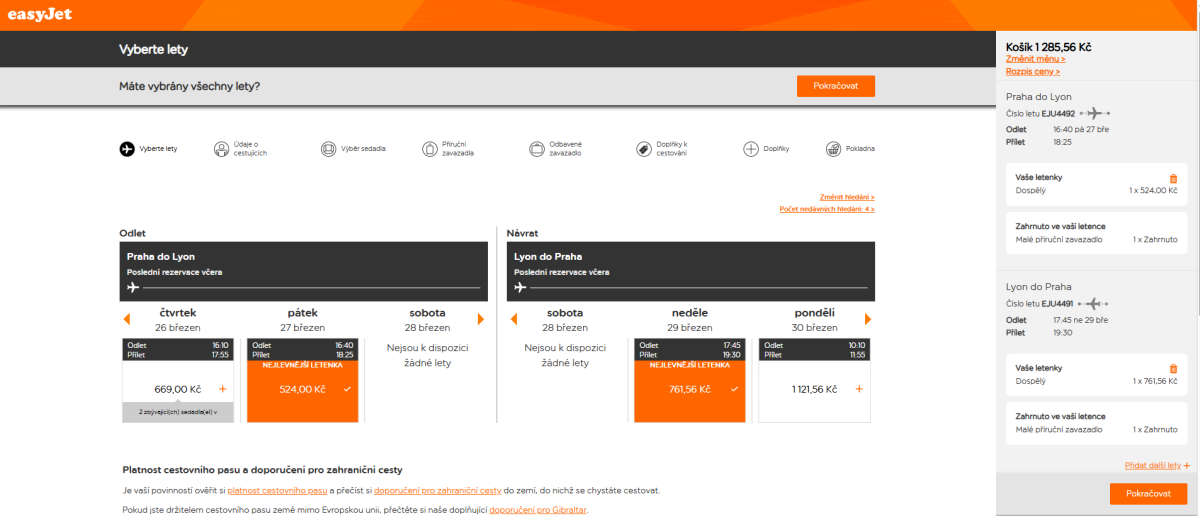Open the Změnit měnu currency link
Image resolution: width=1200 pixels, height=516 pixels.
click(x=1035, y=59)
